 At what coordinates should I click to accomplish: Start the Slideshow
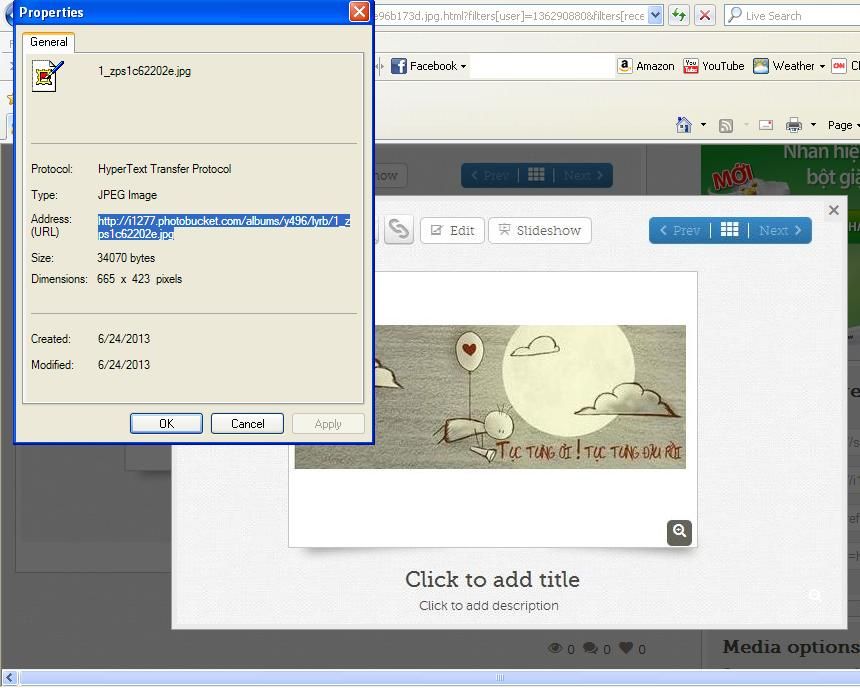coord(540,230)
